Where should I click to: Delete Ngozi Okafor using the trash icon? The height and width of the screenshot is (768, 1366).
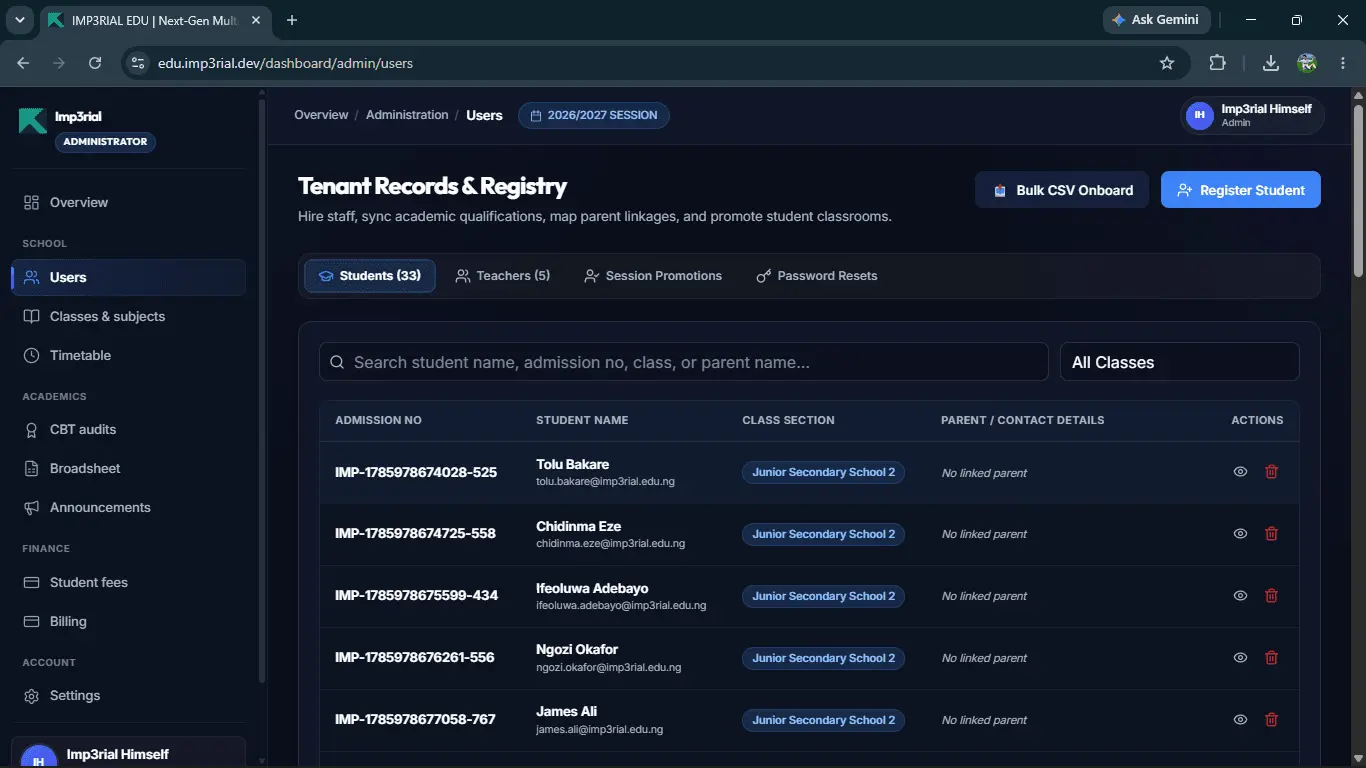tap(1271, 658)
